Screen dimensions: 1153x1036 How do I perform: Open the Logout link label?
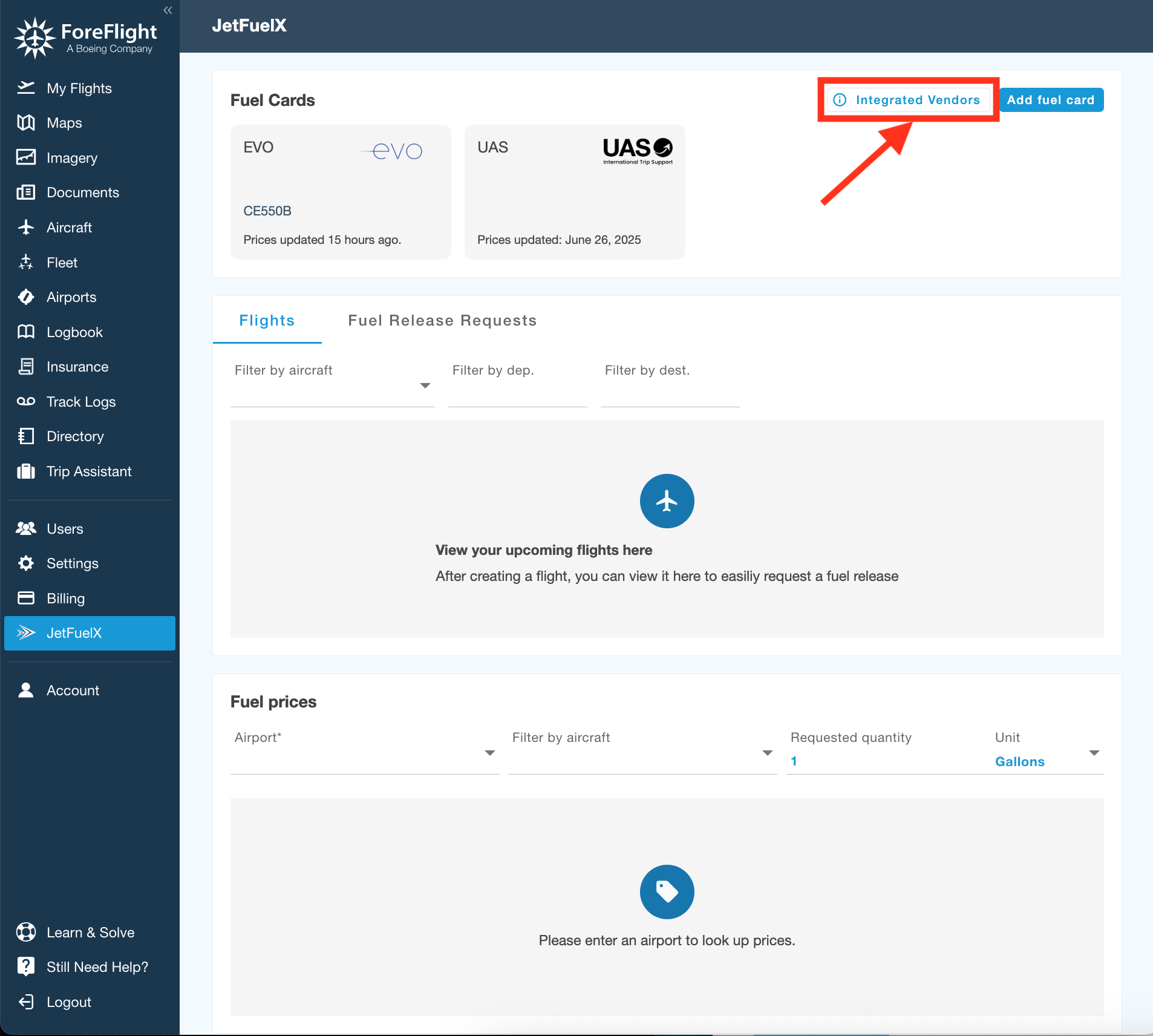(x=69, y=1002)
